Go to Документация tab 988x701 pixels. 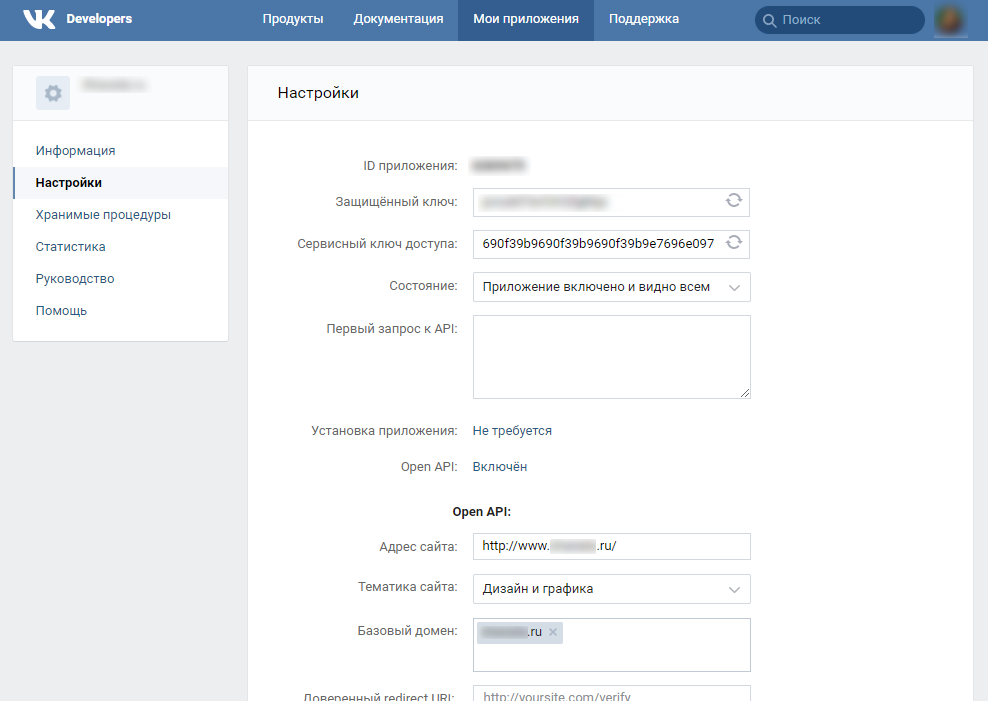(x=398, y=19)
